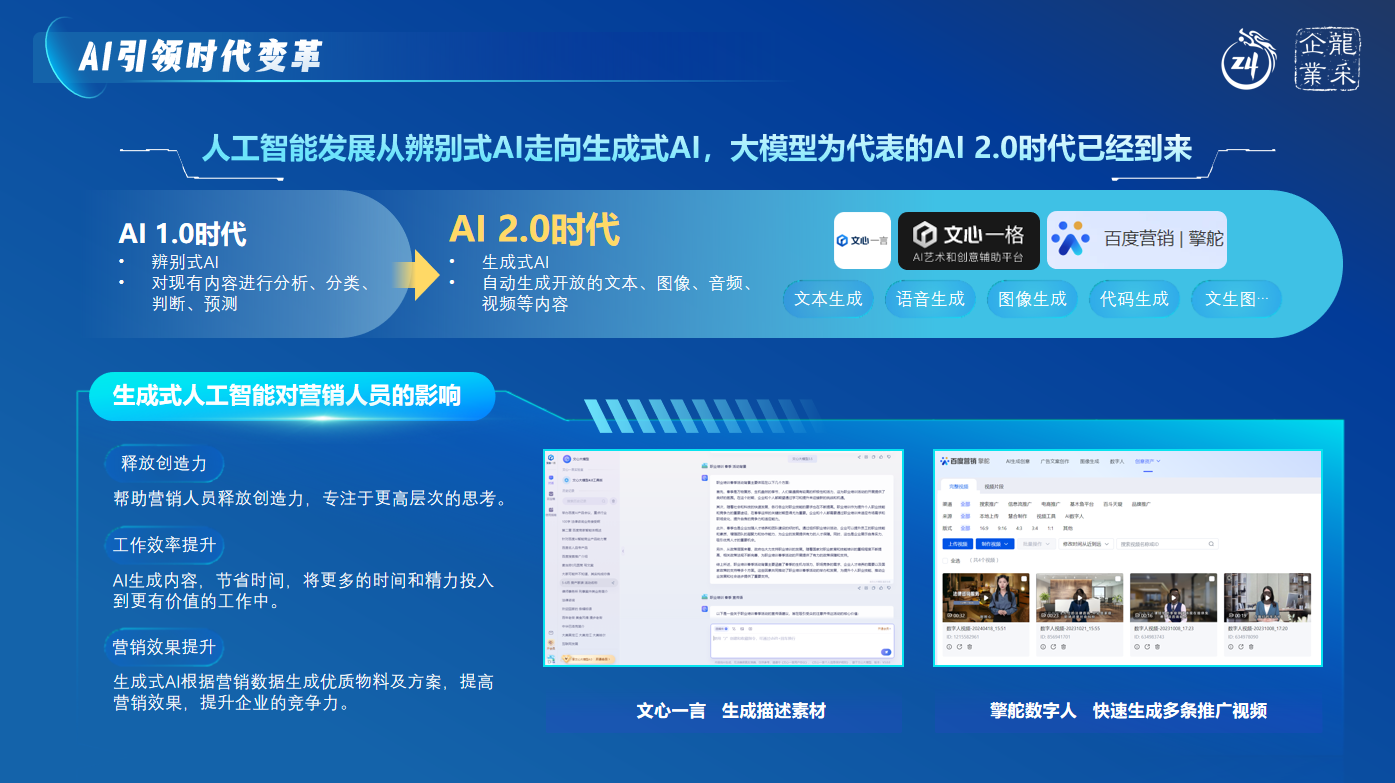Tick the checkbox on video 20231021_15:55
The image size is (1395, 783).
tap(1116, 579)
